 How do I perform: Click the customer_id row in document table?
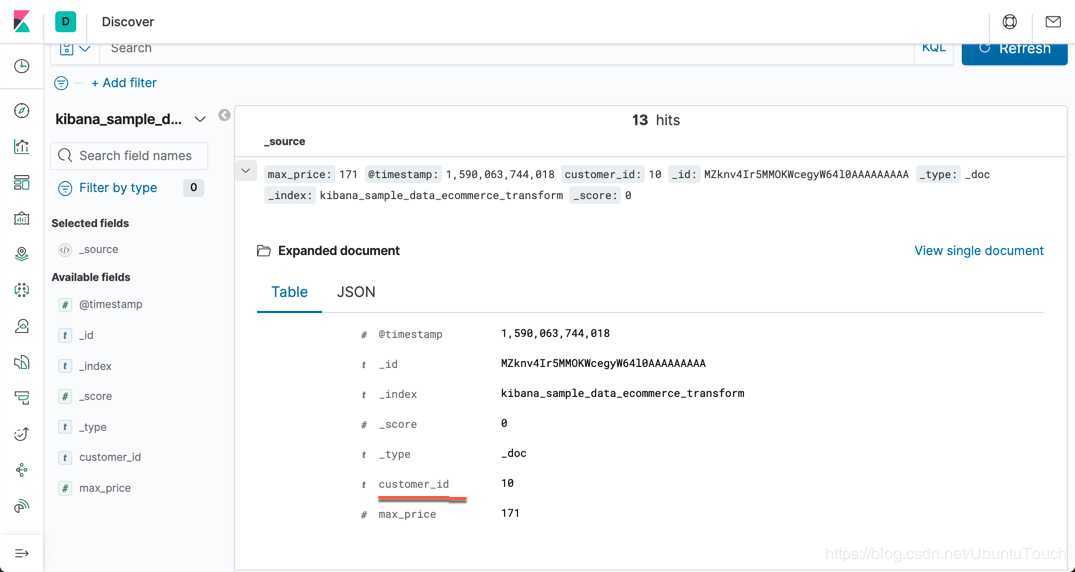coord(650,484)
